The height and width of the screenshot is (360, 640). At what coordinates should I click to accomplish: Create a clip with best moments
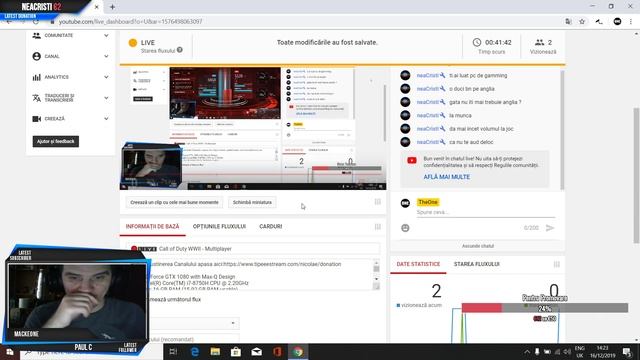tap(174, 202)
